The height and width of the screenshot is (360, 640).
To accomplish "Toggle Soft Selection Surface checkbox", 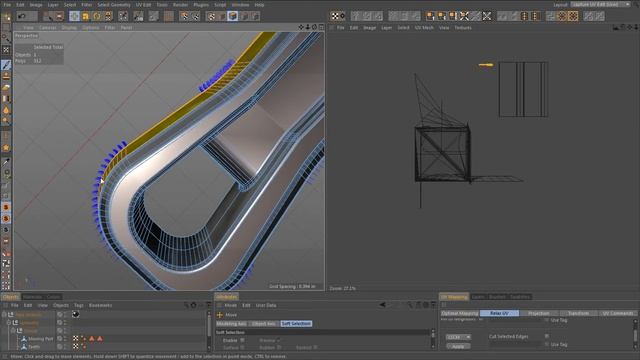I will pos(242,347).
